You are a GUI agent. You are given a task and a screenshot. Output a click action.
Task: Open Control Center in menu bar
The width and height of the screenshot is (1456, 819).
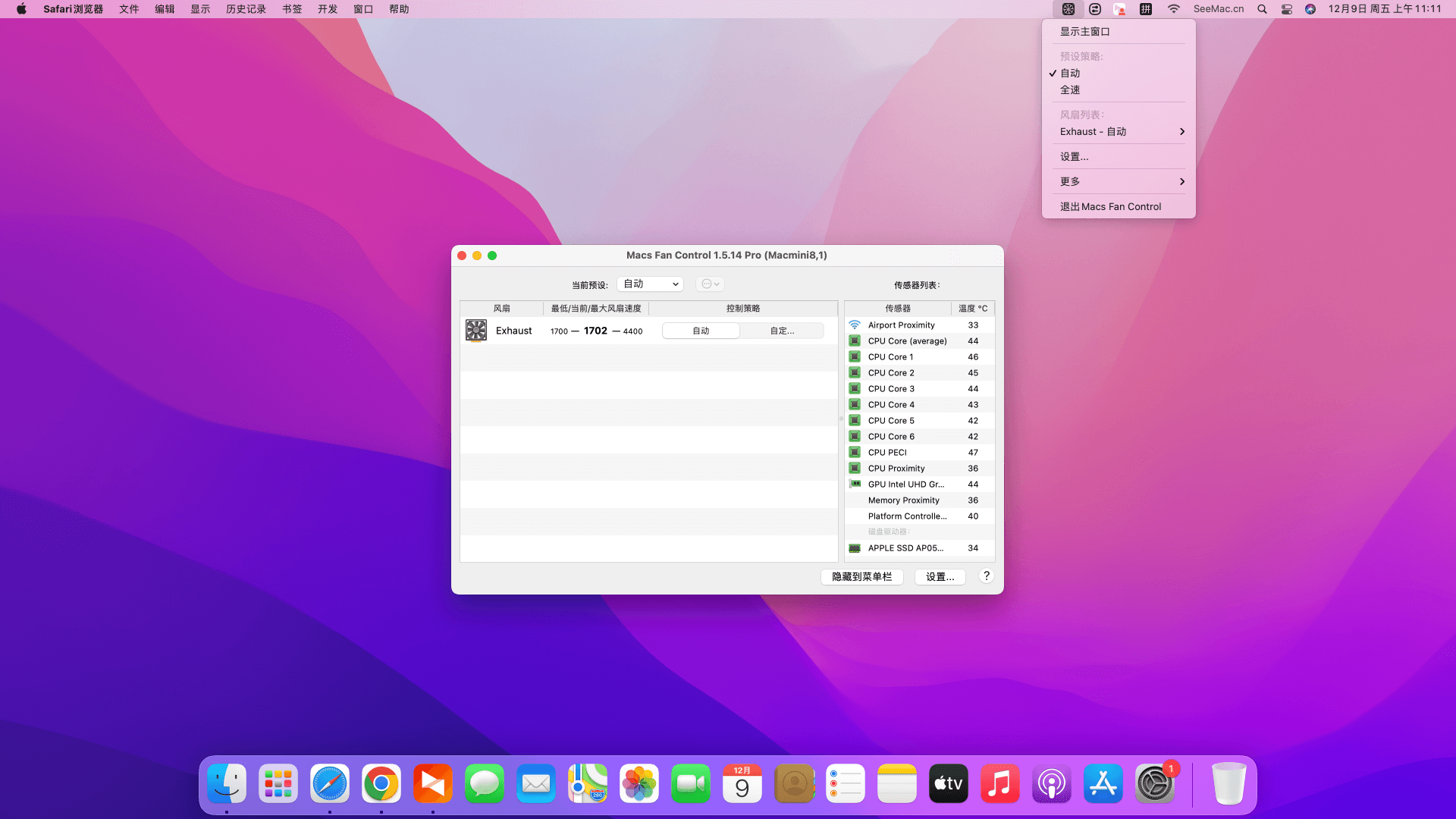[1286, 9]
